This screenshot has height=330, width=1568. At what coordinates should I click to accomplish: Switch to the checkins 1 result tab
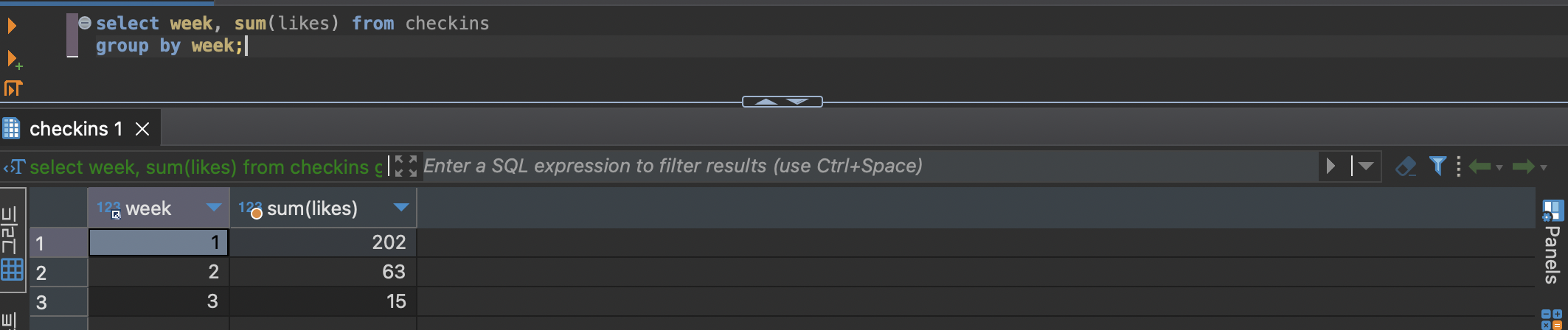coord(75,130)
